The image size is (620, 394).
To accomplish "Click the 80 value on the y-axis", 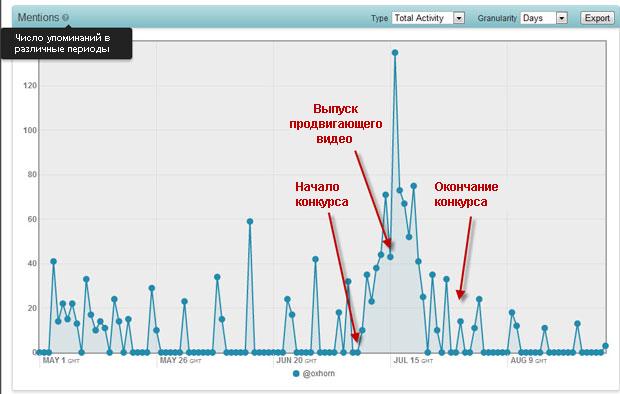I will tap(32, 174).
